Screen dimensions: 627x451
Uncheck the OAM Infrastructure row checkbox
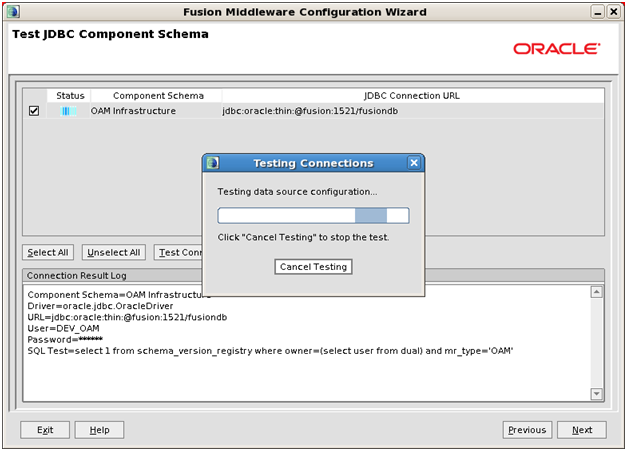click(x=34, y=111)
